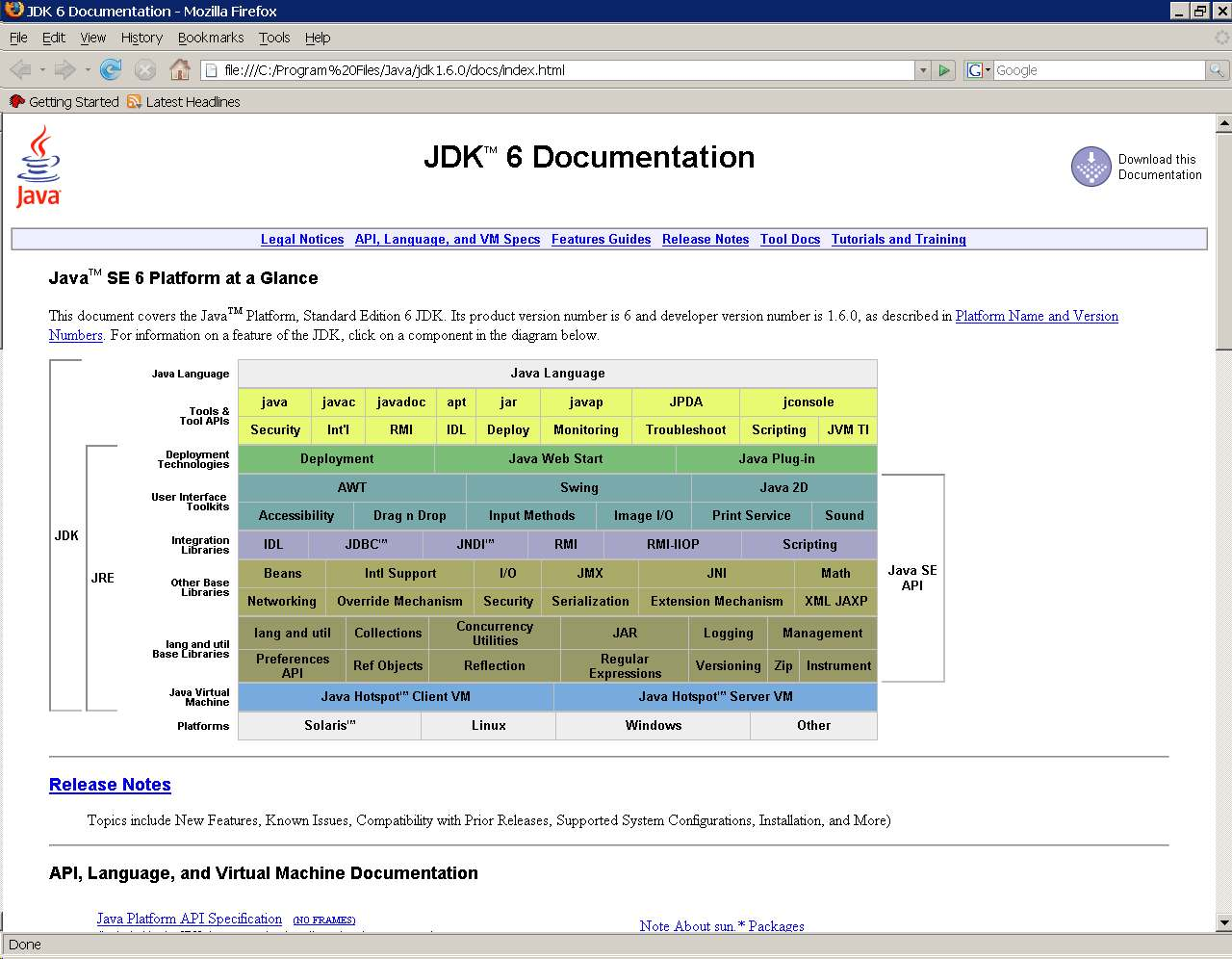Click javadoc cell in the diagram
Image resolution: width=1232 pixels, height=959 pixels.
[x=401, y=402]
